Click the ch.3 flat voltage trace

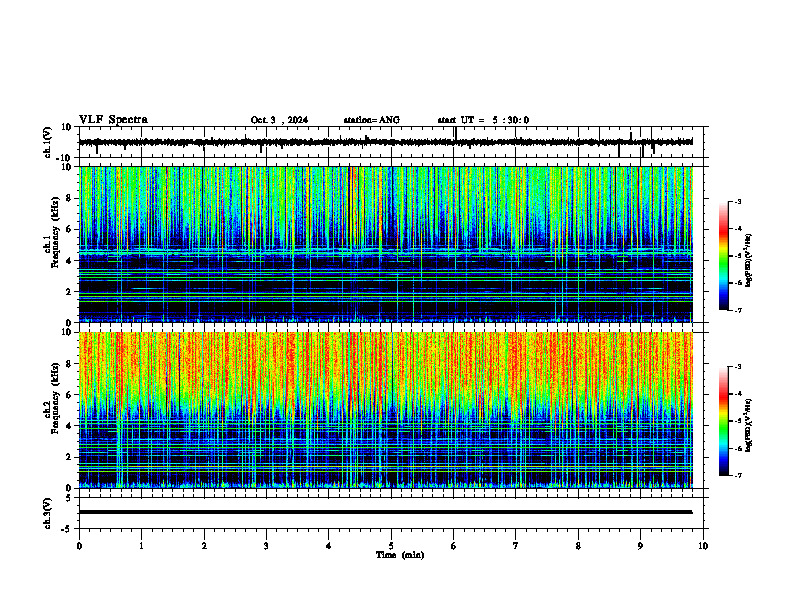pyautogui.click(x=386, y=512)
